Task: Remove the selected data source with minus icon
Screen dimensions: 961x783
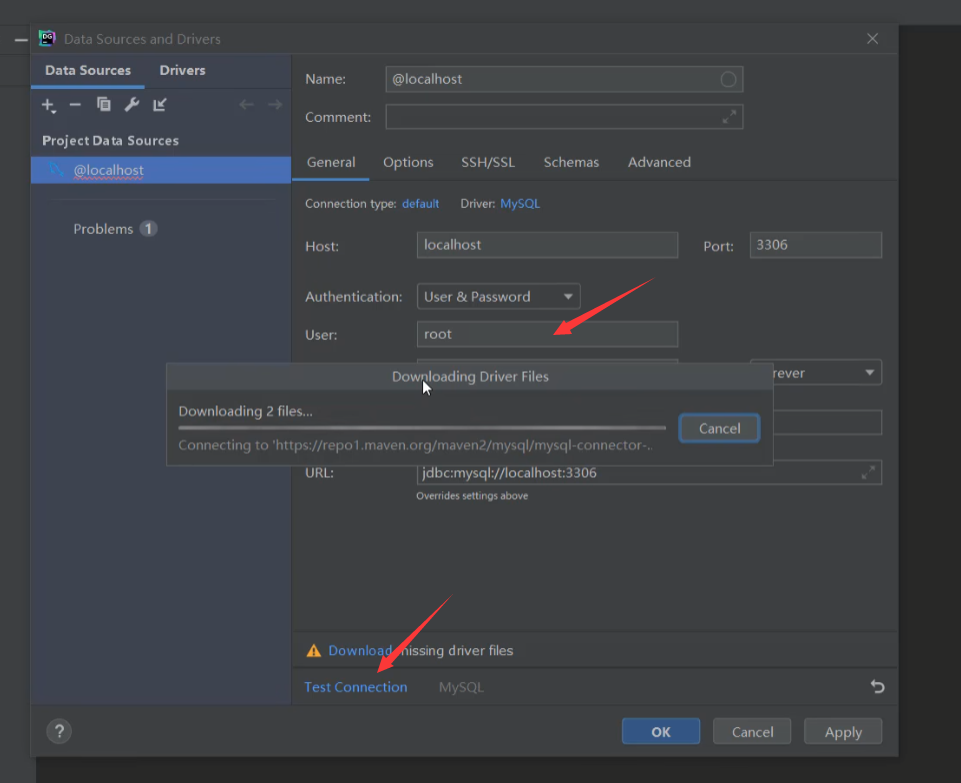Action: click(75, 105)
